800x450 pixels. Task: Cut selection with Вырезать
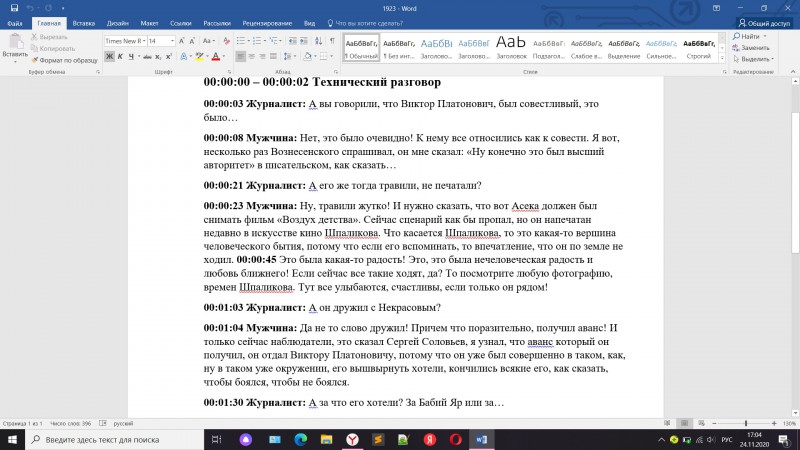coord(49,37)
